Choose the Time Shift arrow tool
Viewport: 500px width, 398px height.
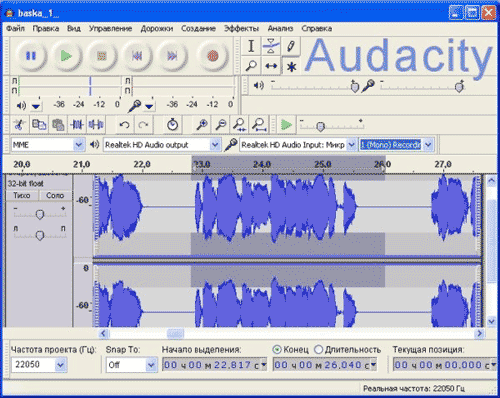[x=271, y=66]
